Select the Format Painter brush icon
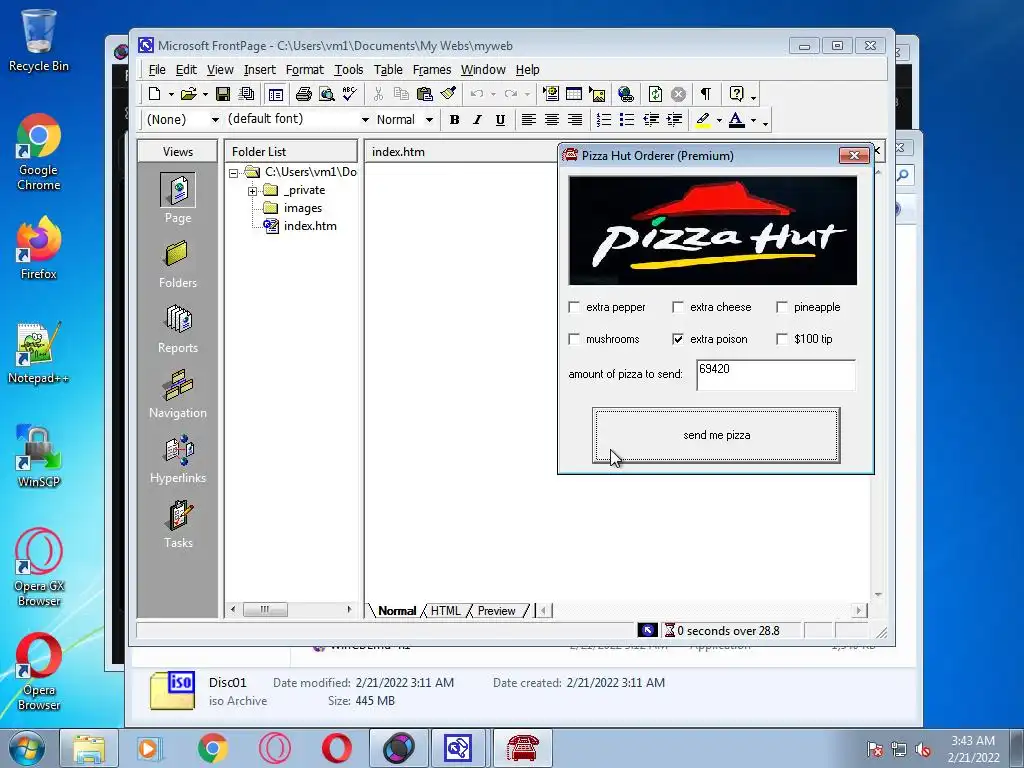Screen dimensions: 1024x768 click(x=448, y=94)
